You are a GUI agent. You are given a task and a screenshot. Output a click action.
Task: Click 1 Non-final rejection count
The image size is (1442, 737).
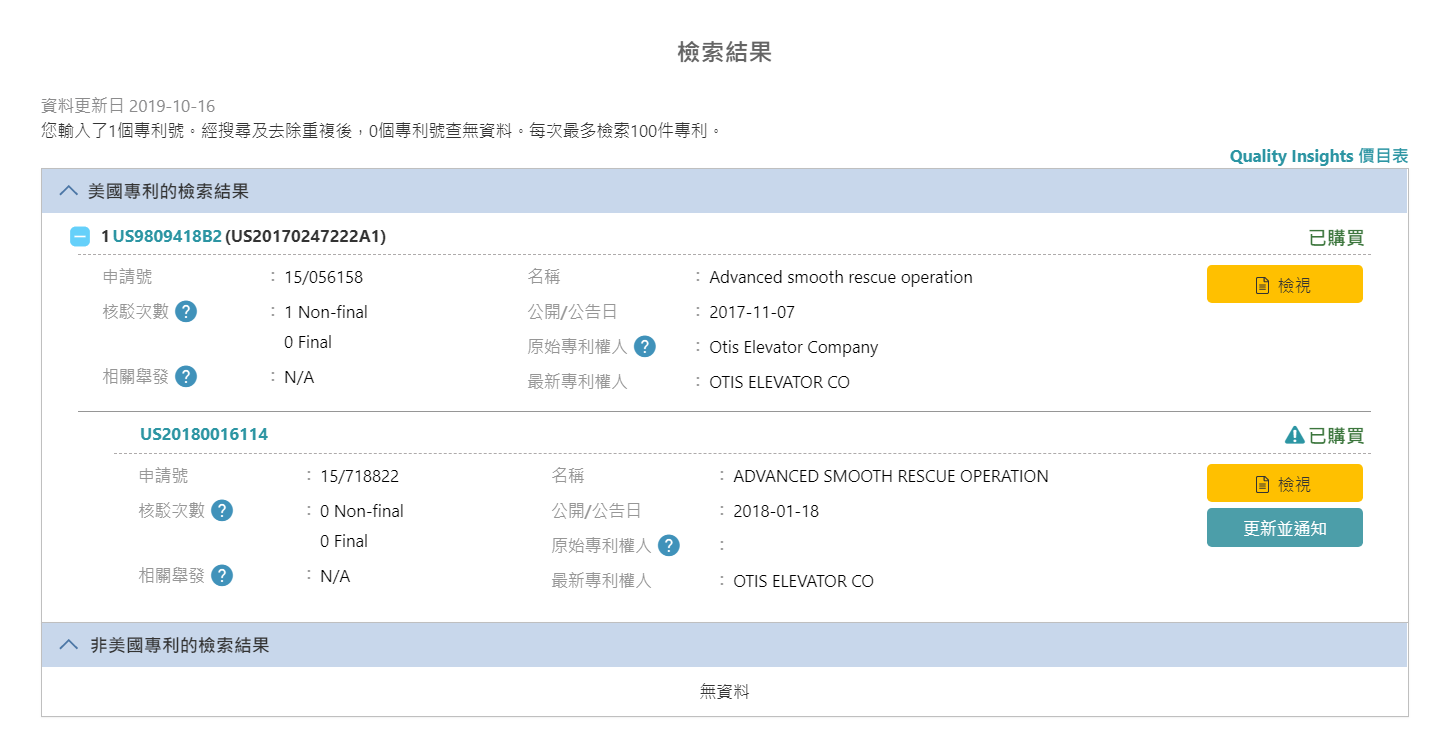point(326,312)
